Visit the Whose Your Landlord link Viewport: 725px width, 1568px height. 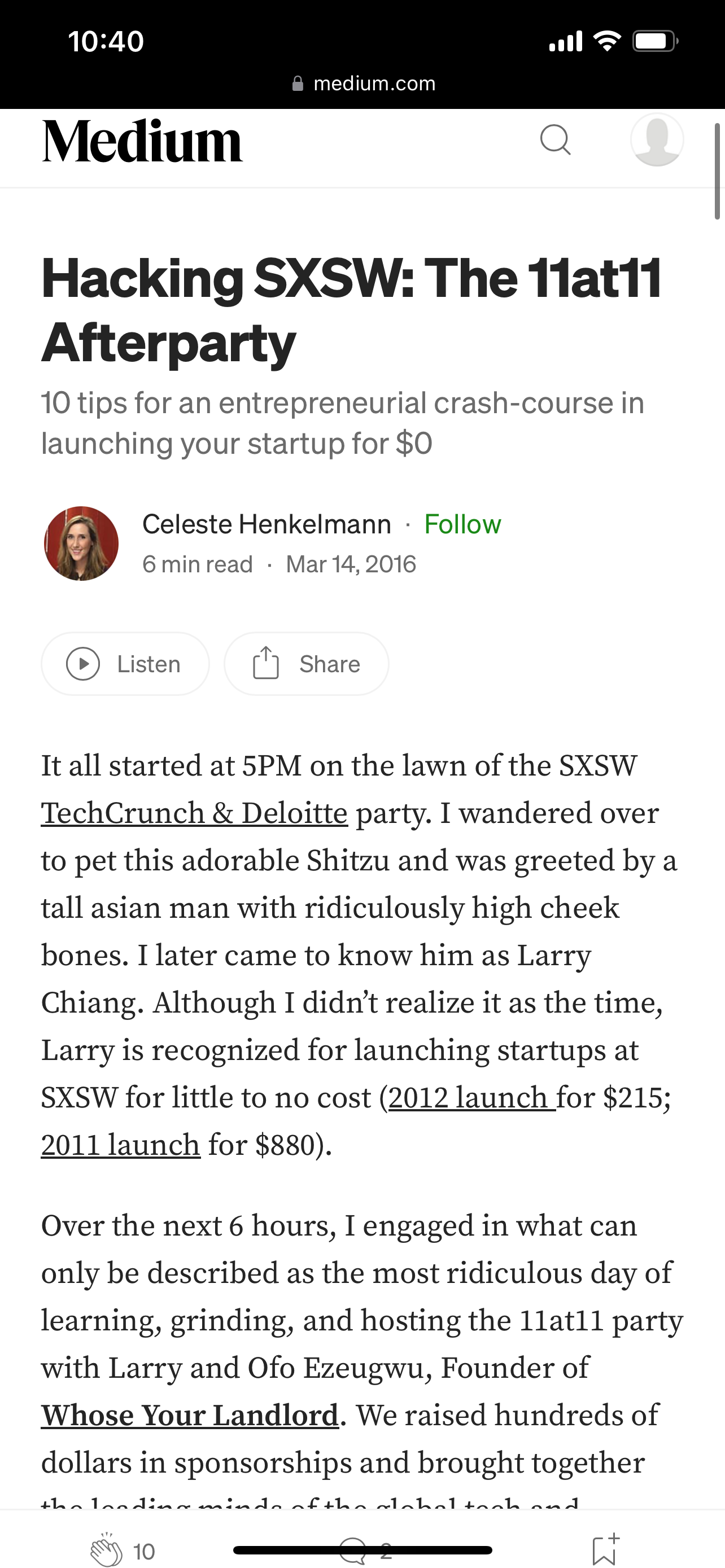point(190,1415)
